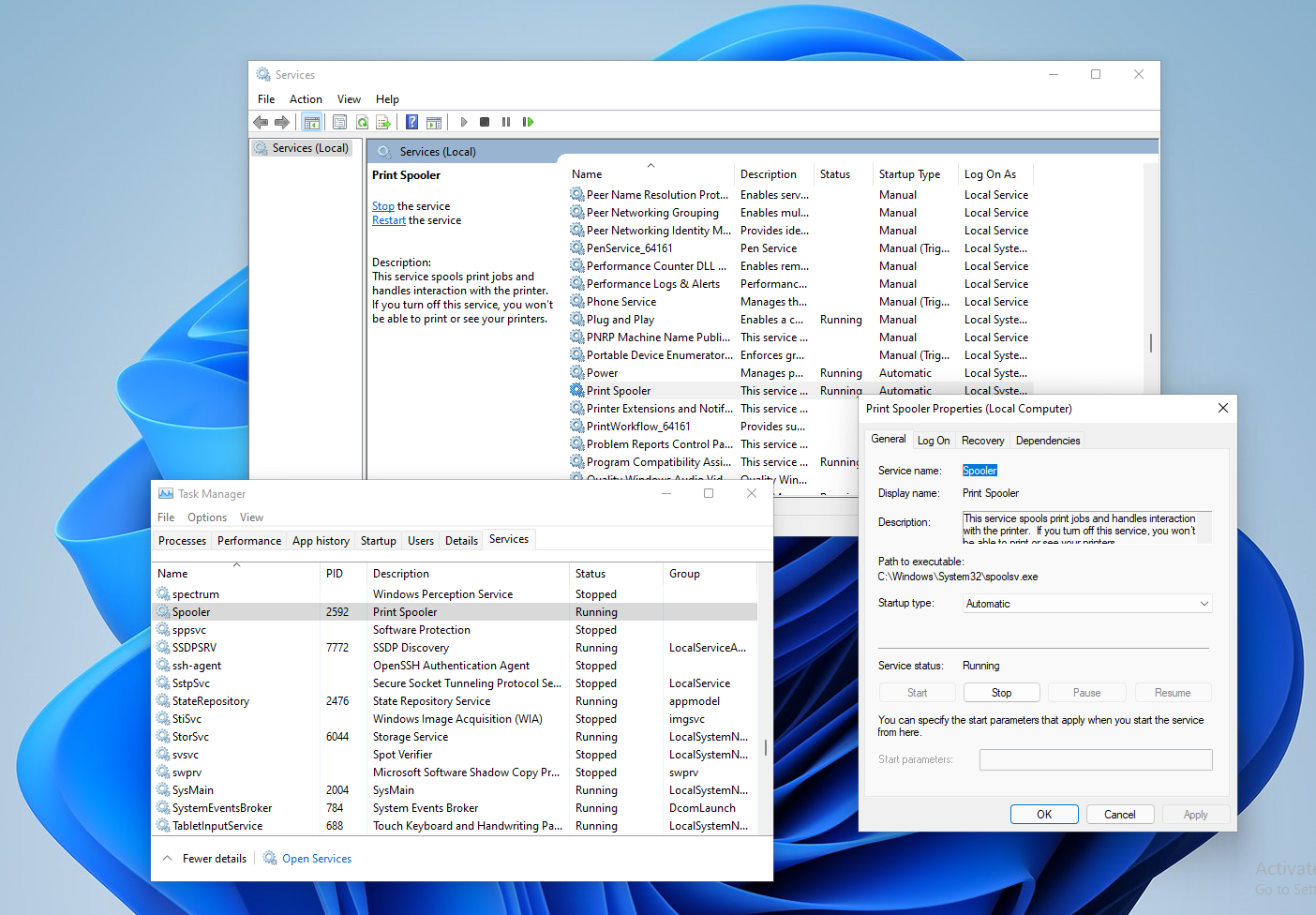Click the Task Manager title bar icon
Image resolution: width=1316 pixels, height=915 pixels.
coord(166,493)
